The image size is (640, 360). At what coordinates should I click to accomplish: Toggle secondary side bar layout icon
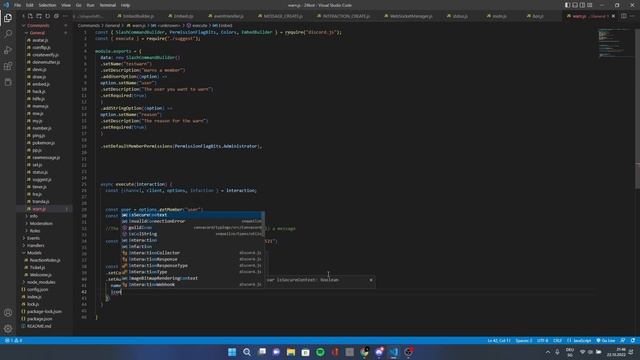pos(582,5)
